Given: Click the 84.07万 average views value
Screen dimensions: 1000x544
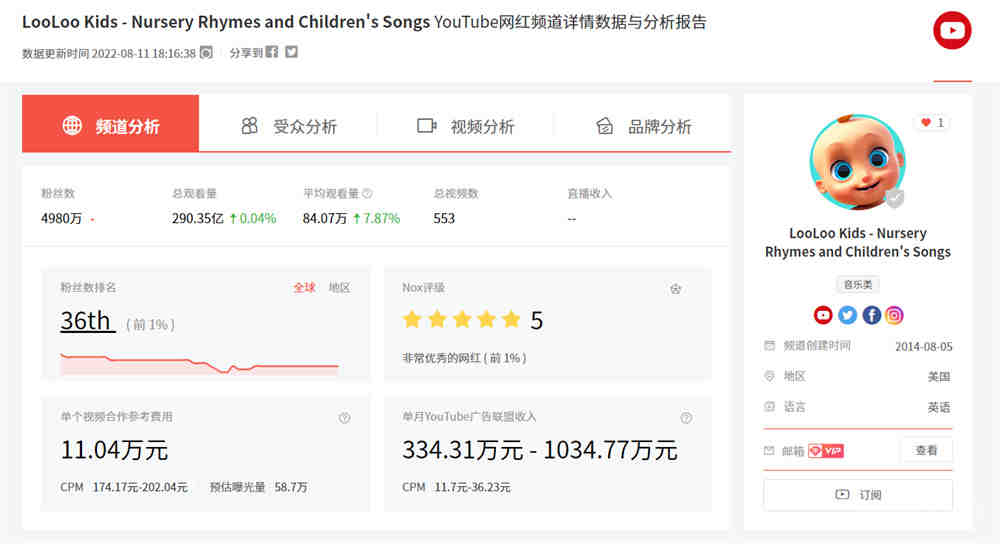Looking at the screenshot, I should [325, 219].
